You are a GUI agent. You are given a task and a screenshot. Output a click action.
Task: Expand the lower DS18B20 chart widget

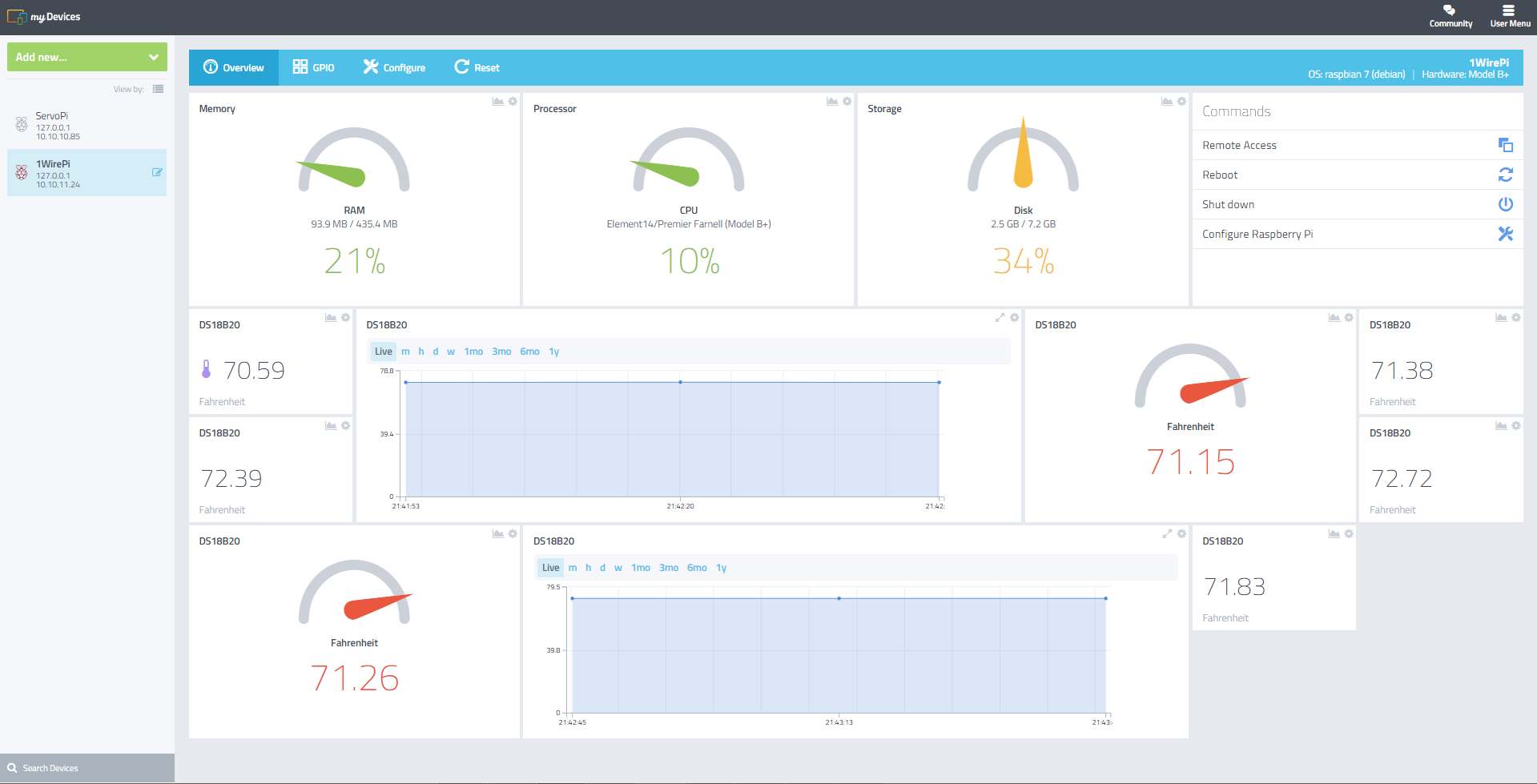point(1167,533)
